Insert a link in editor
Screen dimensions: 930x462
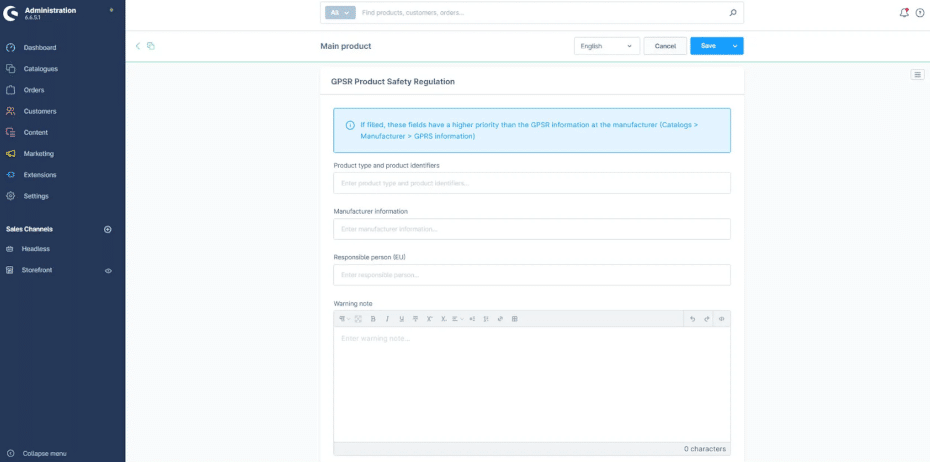point(500,319)
